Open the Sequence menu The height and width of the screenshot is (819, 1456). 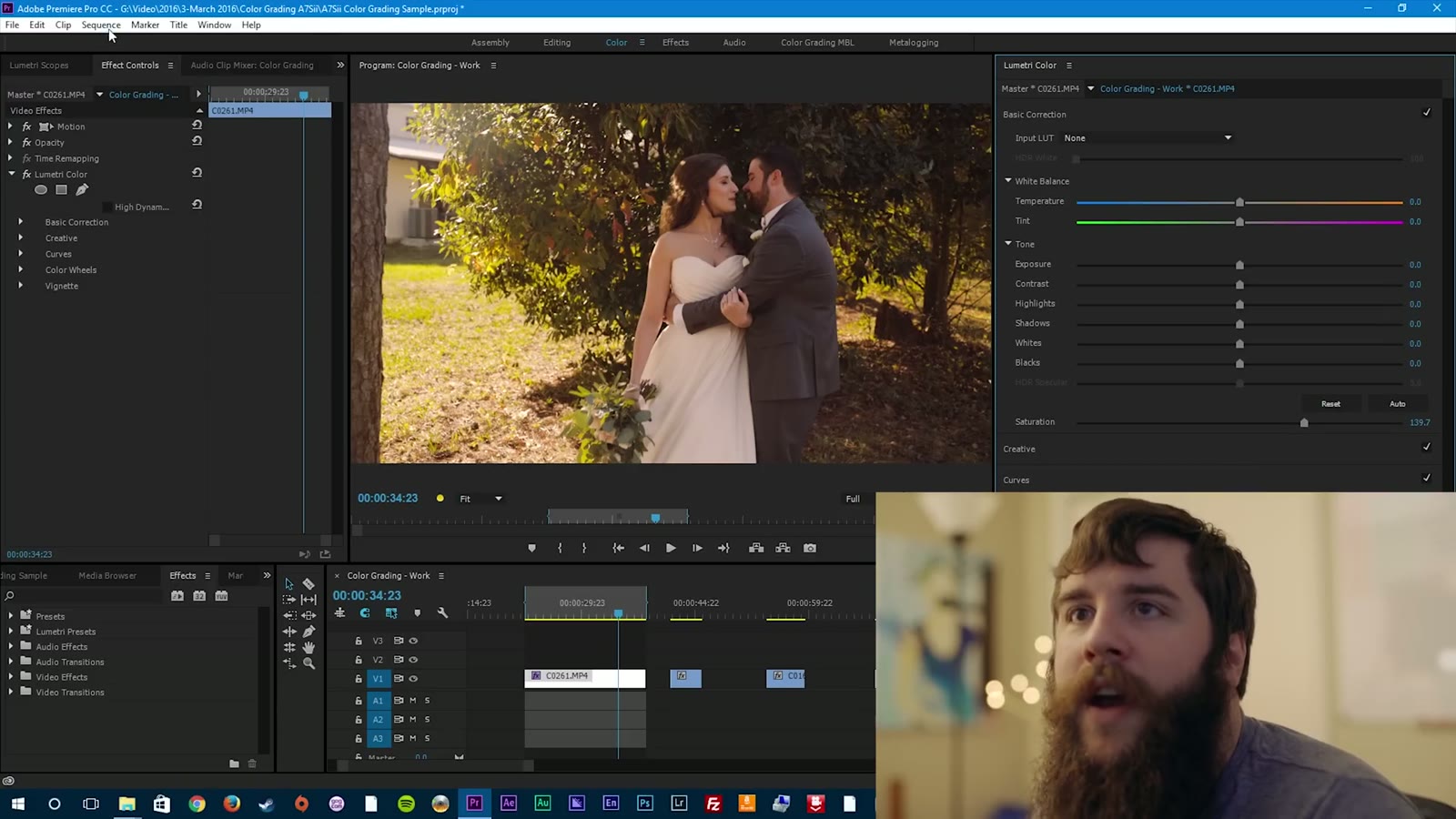point(101,25)
